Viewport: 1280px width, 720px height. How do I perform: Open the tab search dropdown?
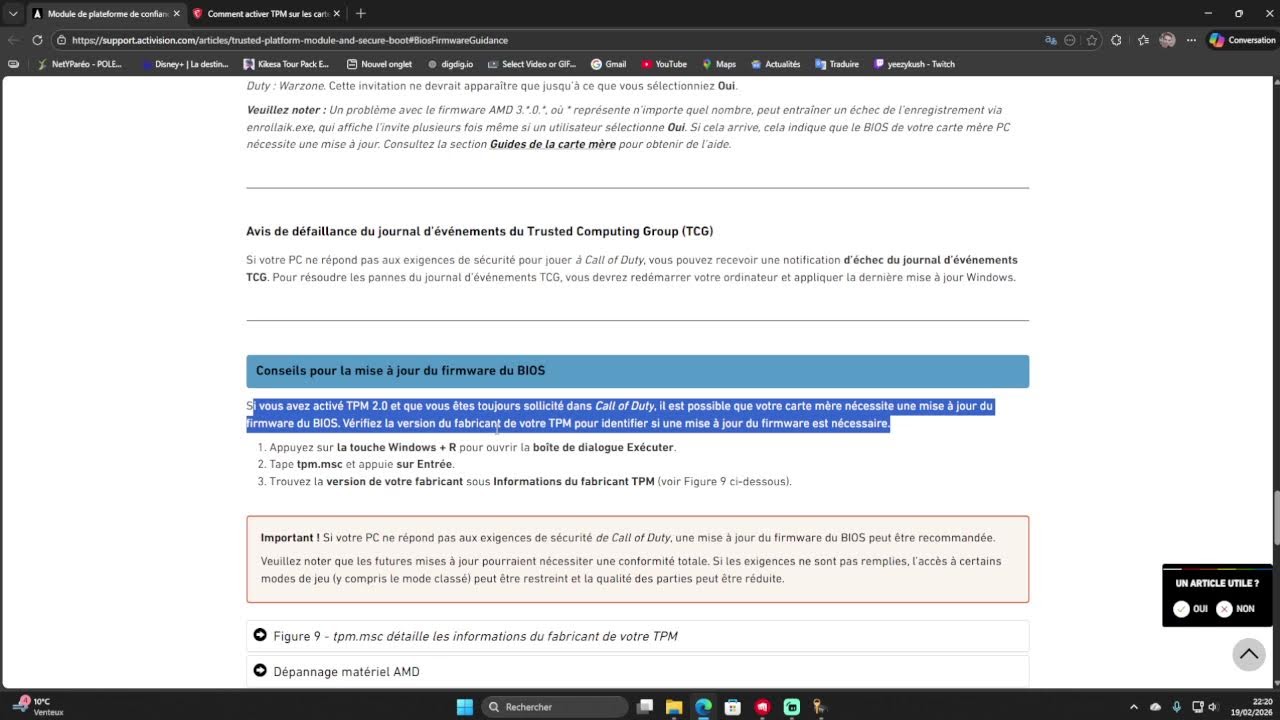(13, 13)
